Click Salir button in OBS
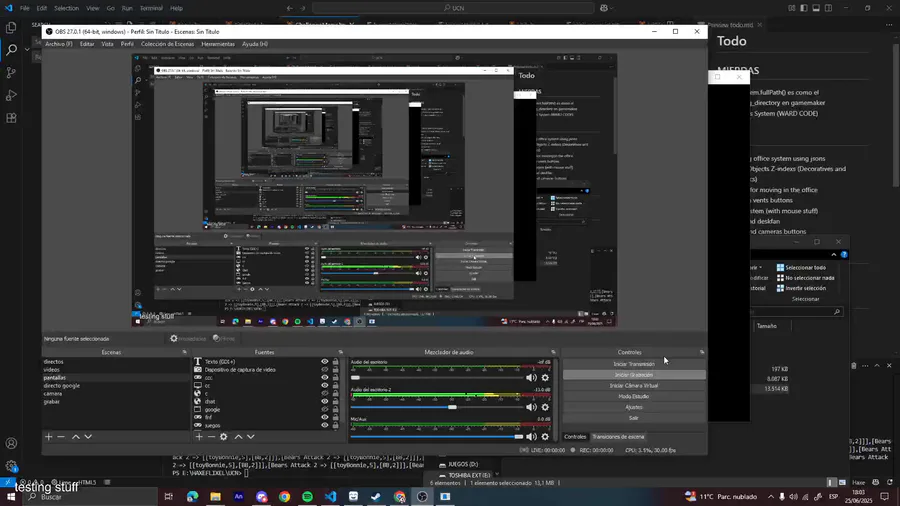900x506 pixels. [634, 418]
